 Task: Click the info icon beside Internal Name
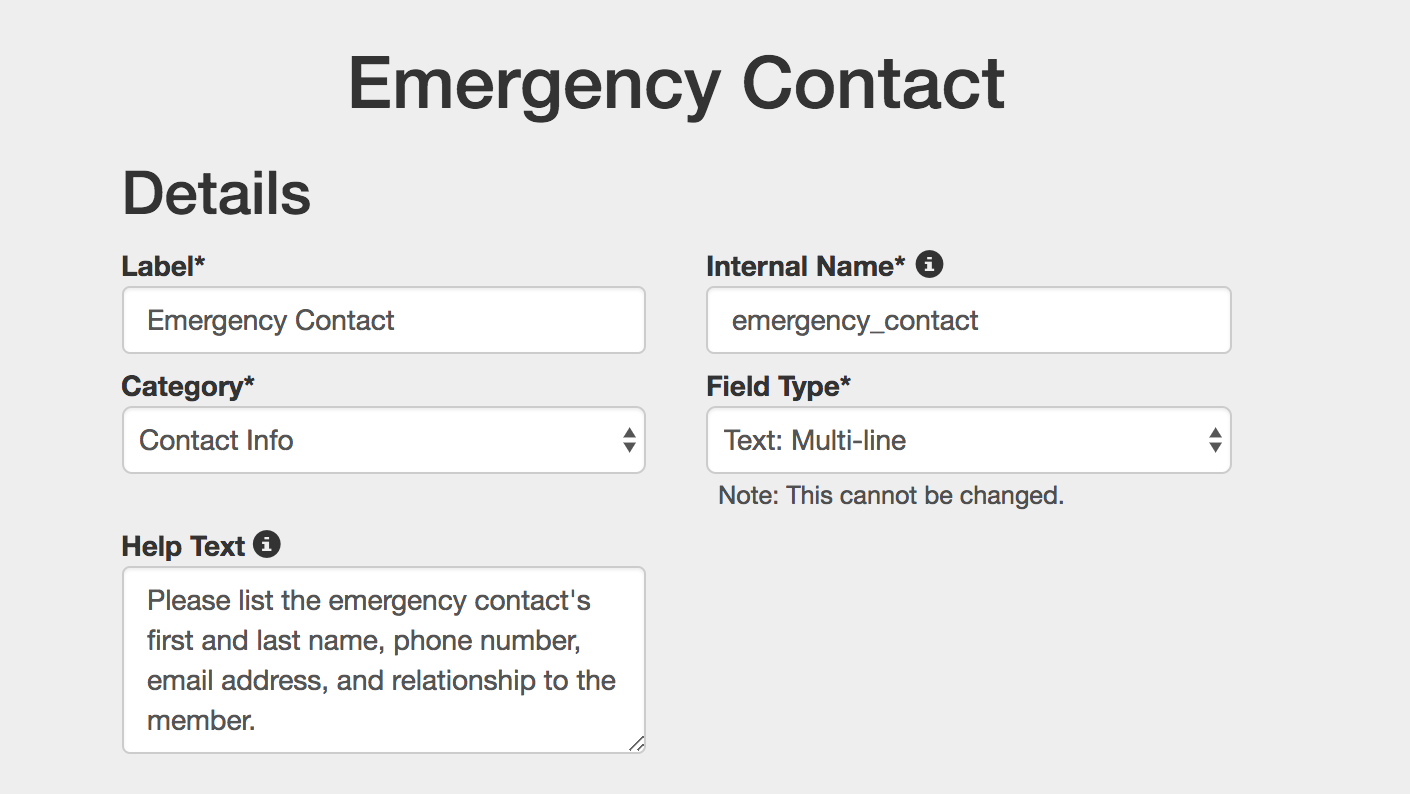tap(929, 265)
